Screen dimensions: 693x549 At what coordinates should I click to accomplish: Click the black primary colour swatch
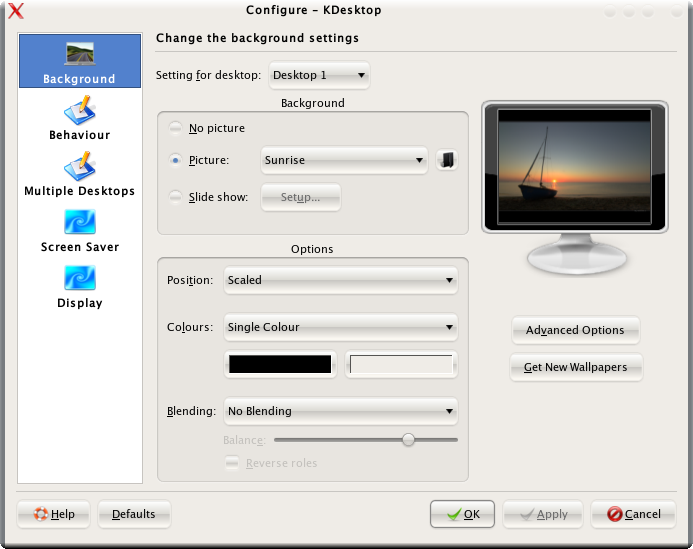[x=280, y=364]
